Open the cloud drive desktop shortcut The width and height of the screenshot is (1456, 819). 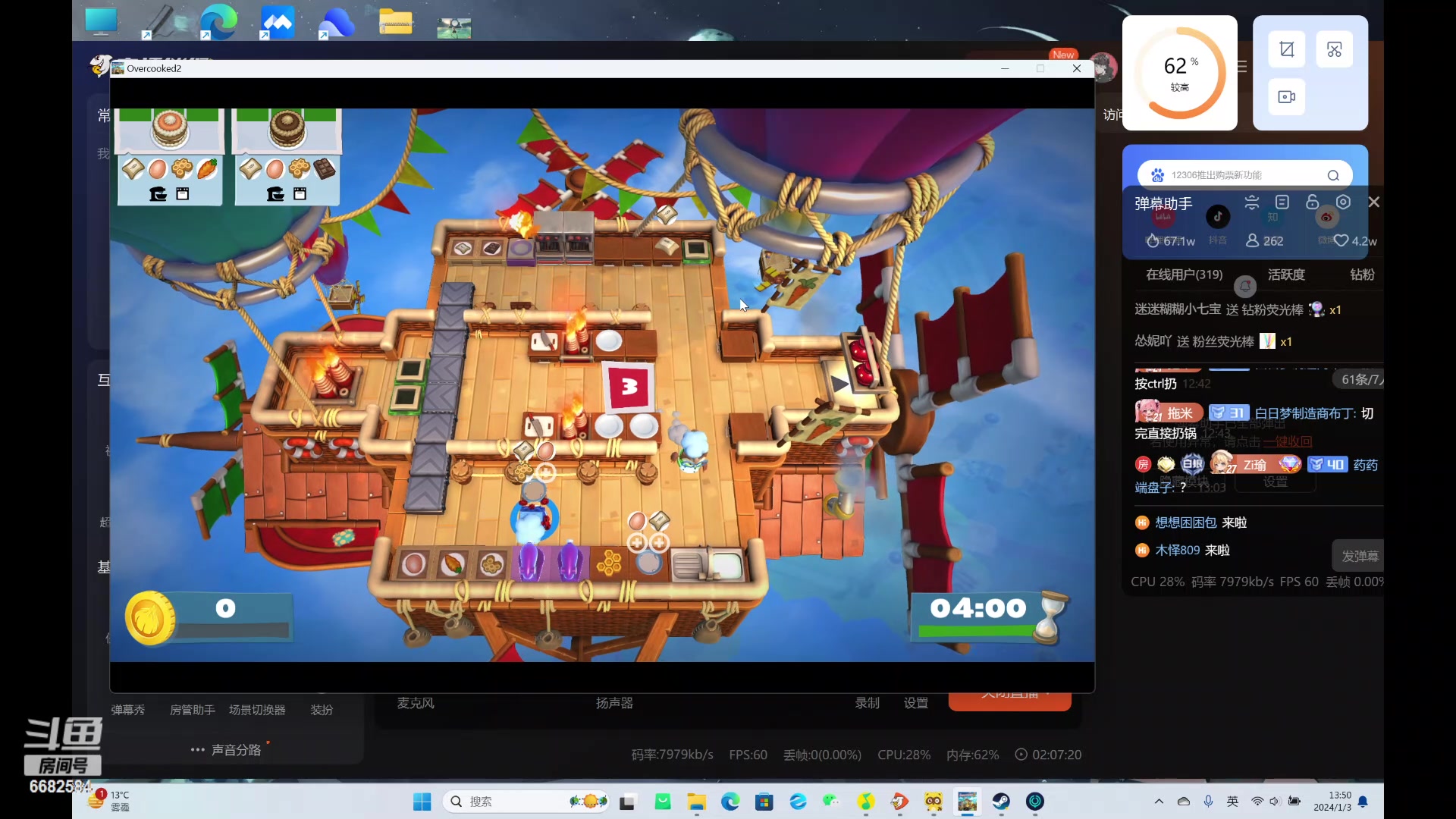(336, 22)
